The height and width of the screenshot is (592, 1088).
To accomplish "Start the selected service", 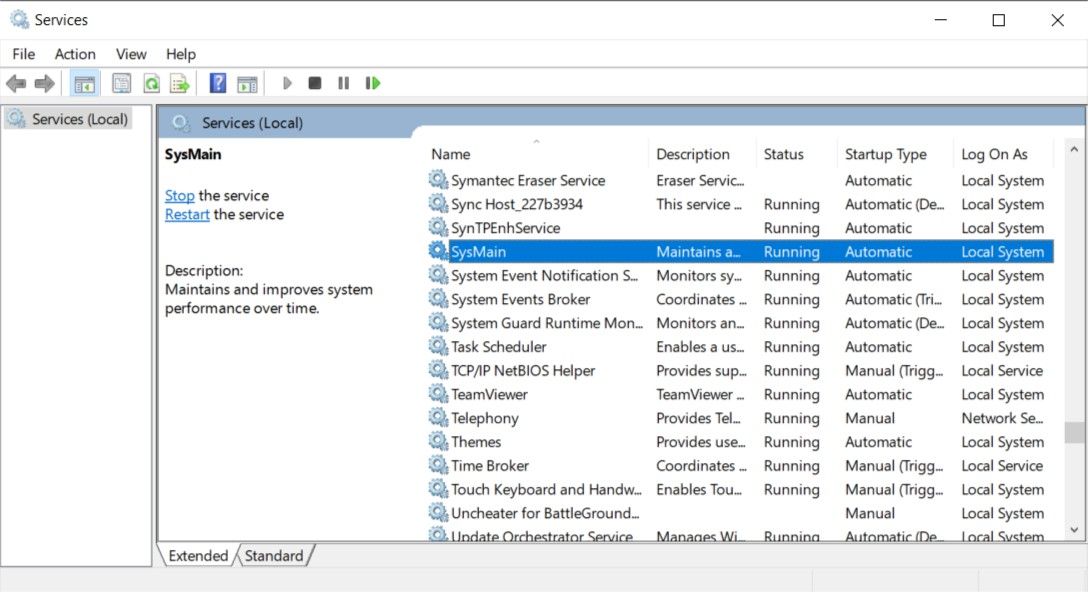I will pos(287,83).
